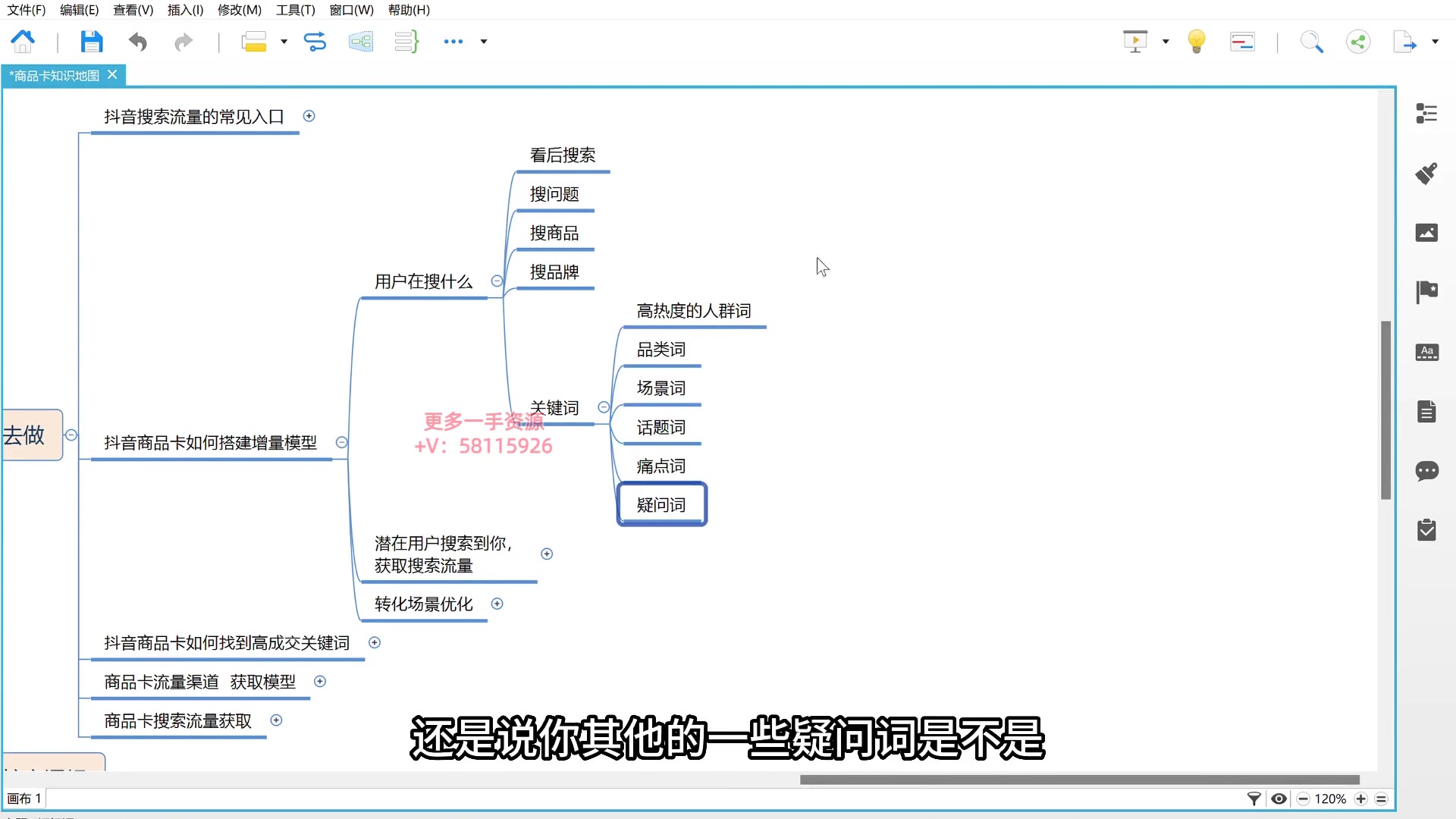The width and height of the screenshot is (1456, 819).
Task: Open more toolbar options (three dots)
Action: coord(453,42)
